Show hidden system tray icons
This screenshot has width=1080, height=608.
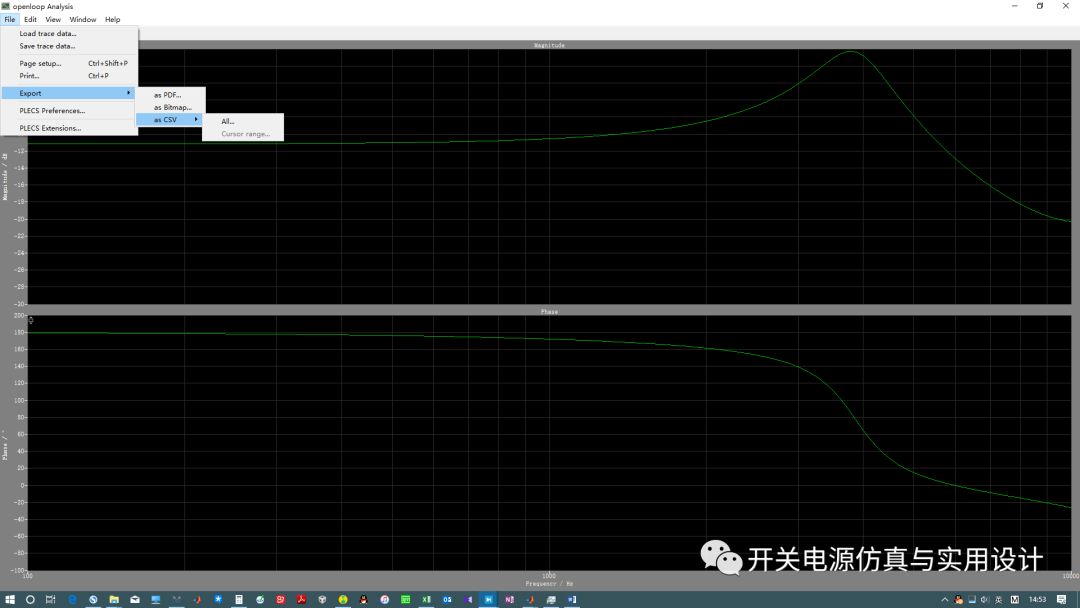pos(944,600)
